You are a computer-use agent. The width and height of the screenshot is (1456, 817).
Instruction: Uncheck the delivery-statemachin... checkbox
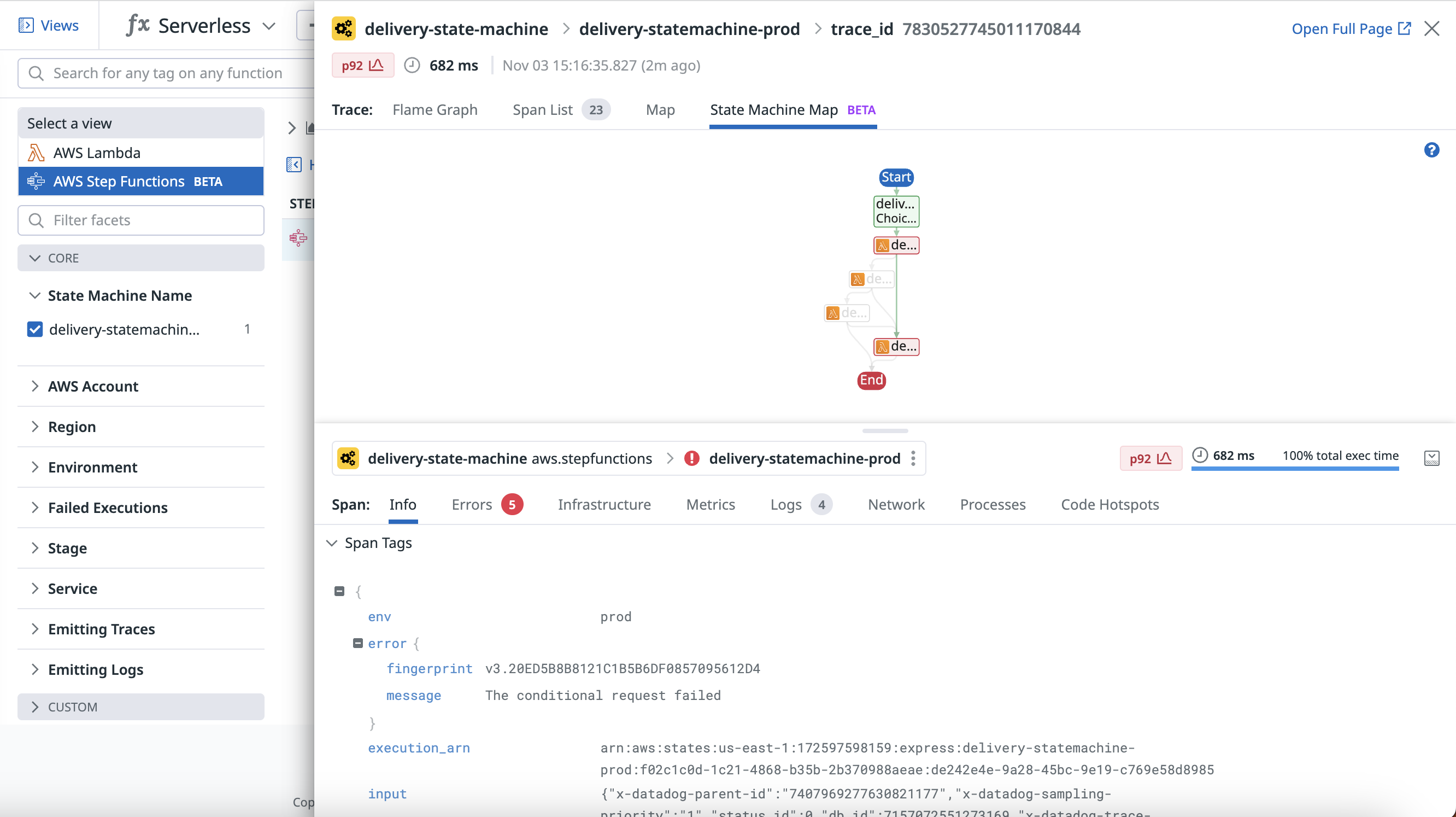point(35,329)
